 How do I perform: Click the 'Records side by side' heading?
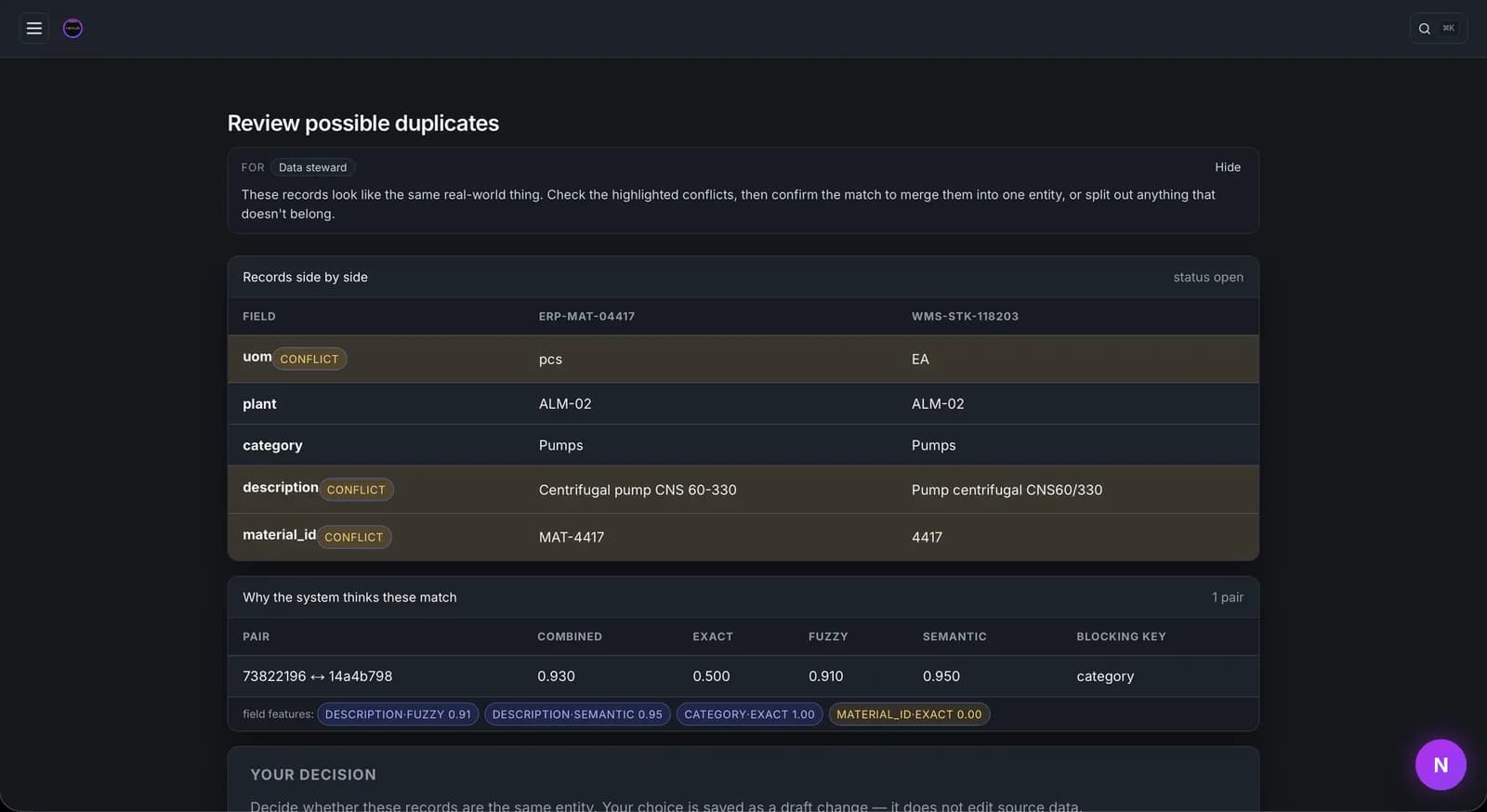pos(305,278)
